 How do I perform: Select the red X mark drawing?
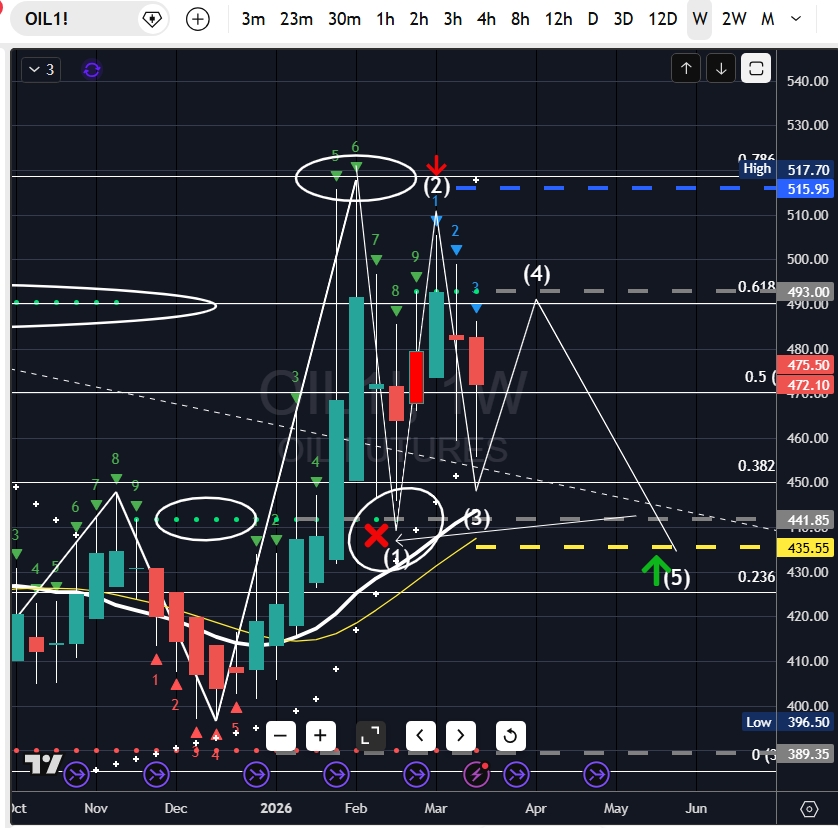coord(376,536)
